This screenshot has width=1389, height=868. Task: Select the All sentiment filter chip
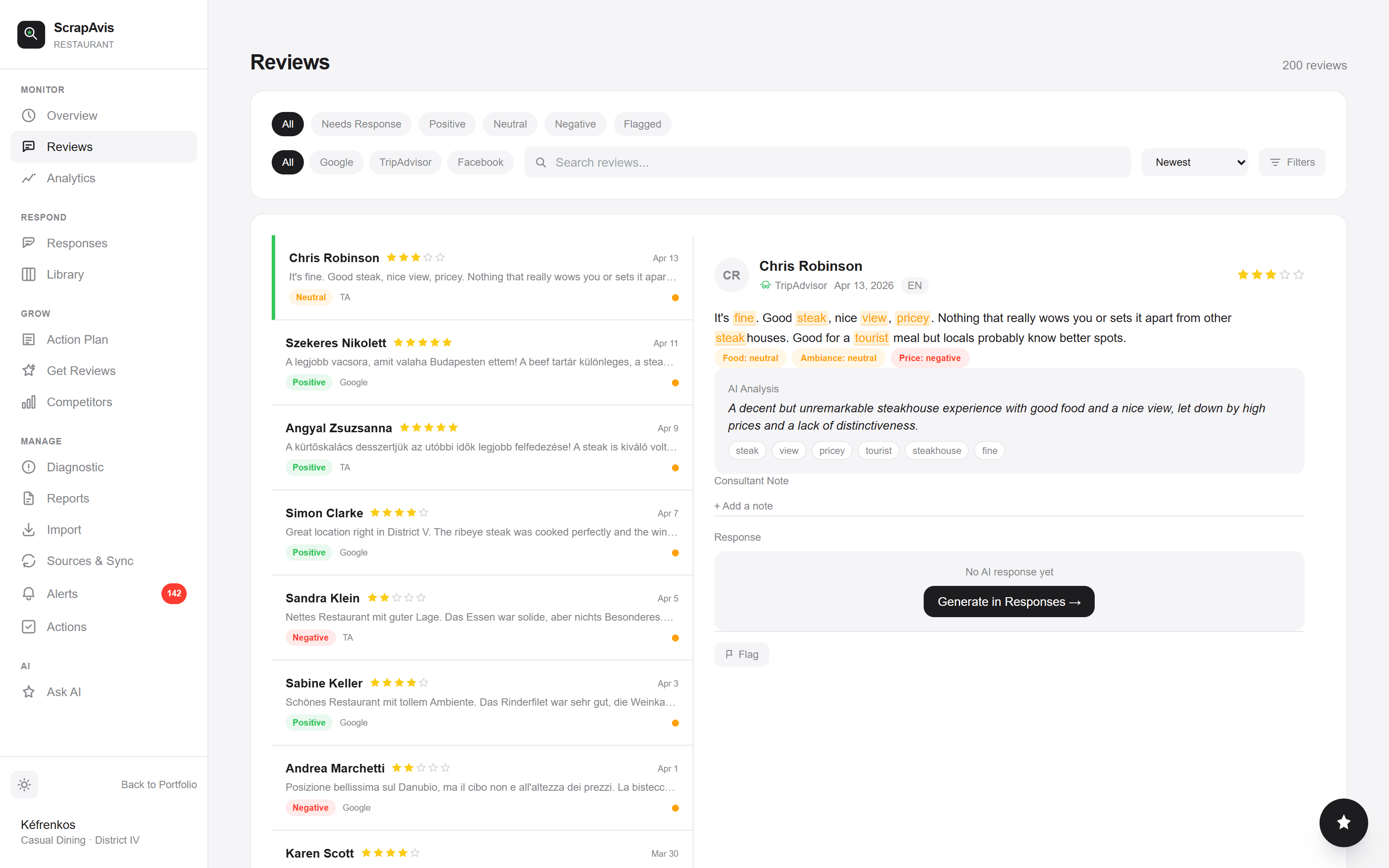click(x=287, y=124)
